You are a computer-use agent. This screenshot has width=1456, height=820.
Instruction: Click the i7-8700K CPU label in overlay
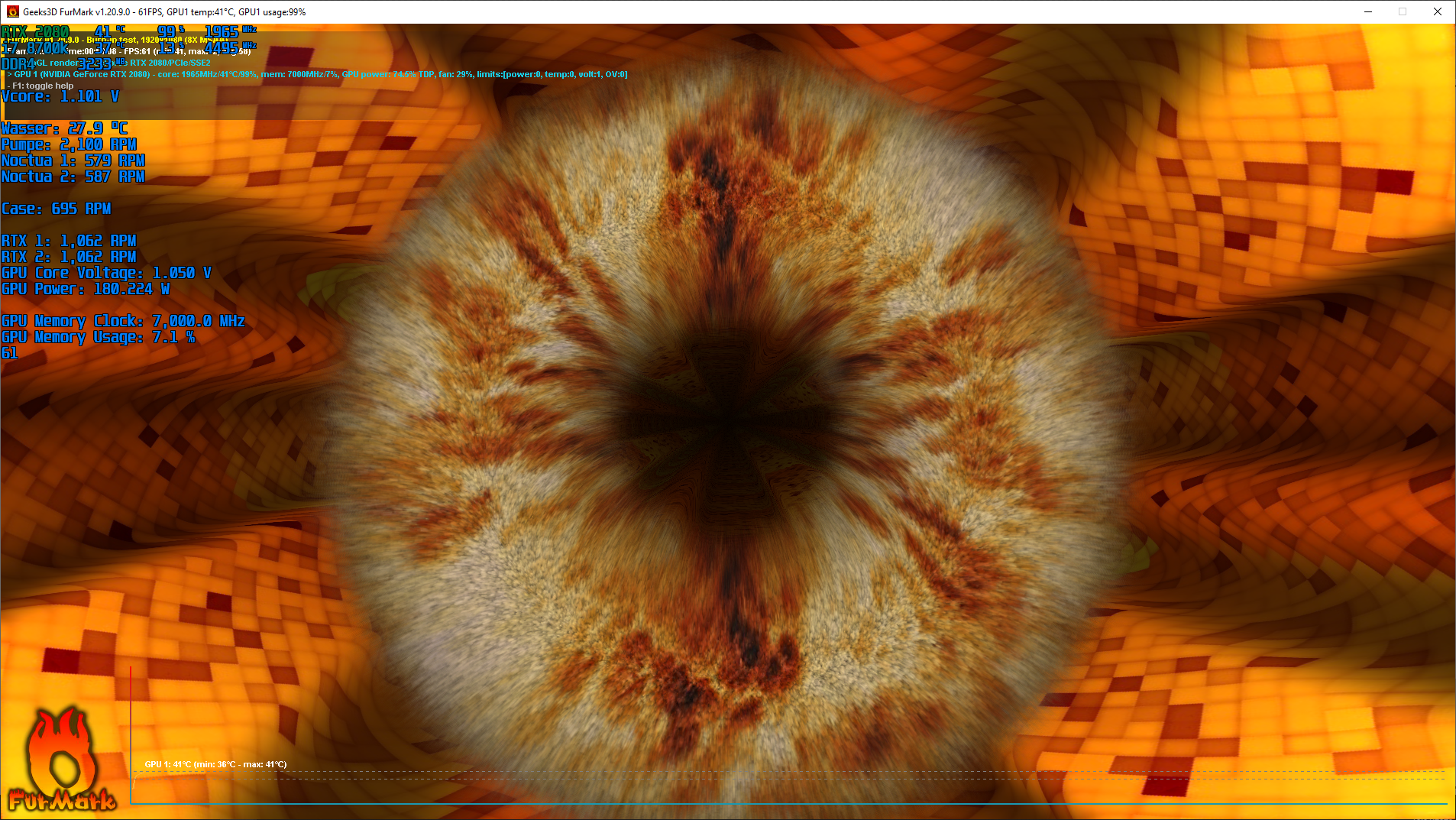click(34, 47)
